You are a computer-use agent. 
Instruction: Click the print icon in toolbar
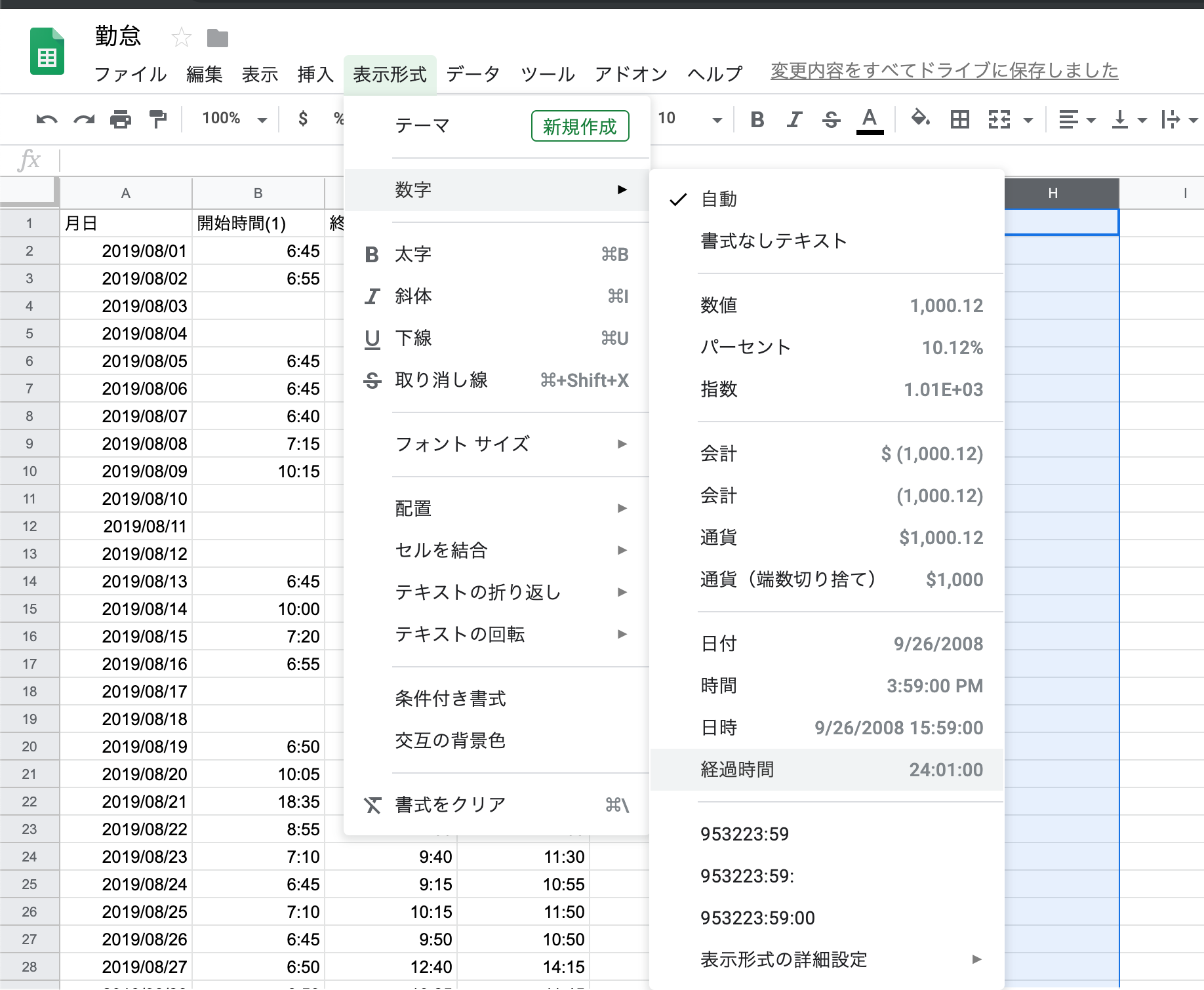pyautogui.click(x=121, y=119)
